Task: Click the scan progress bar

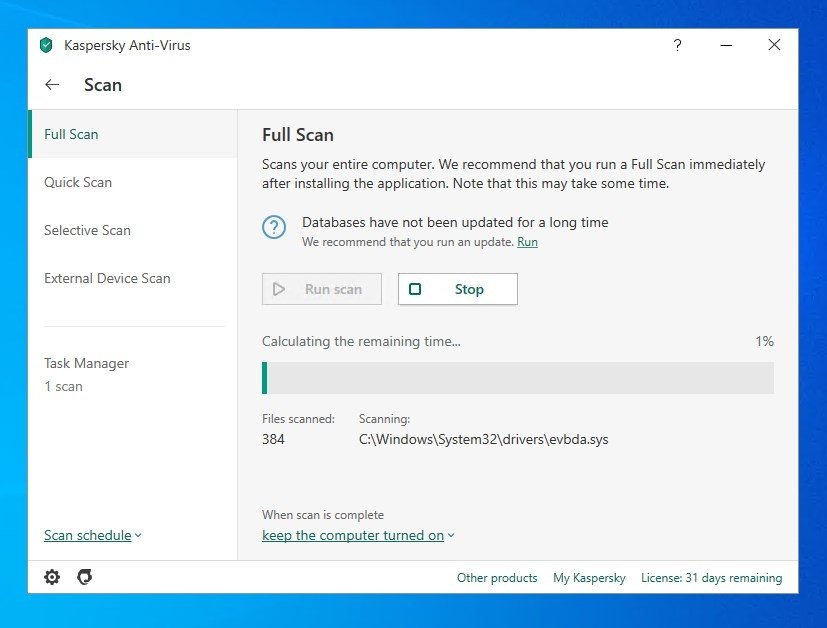Action: point(518,378)
